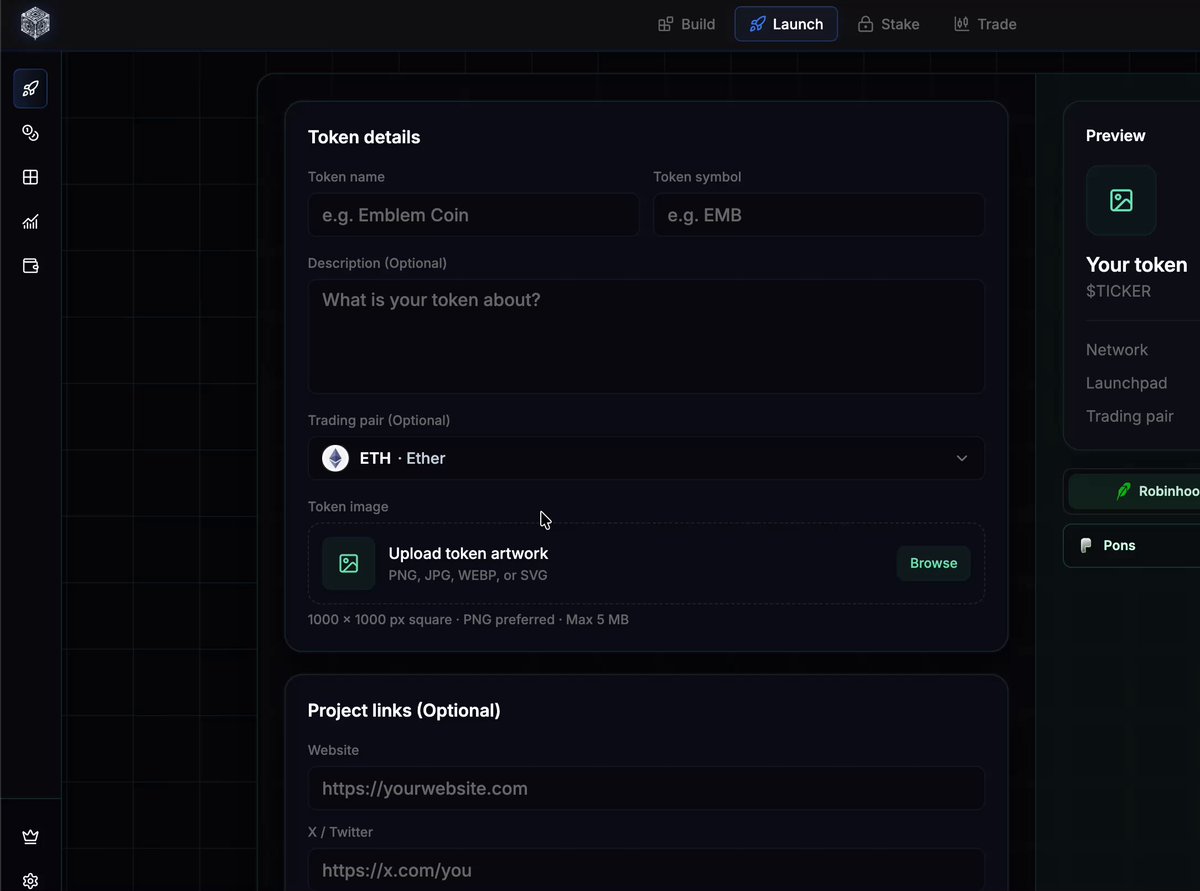The height and width of the screenshot is (891, 1200).
Task: Click the crown icon in the sidebar
Action: click(x=30, y=836)
